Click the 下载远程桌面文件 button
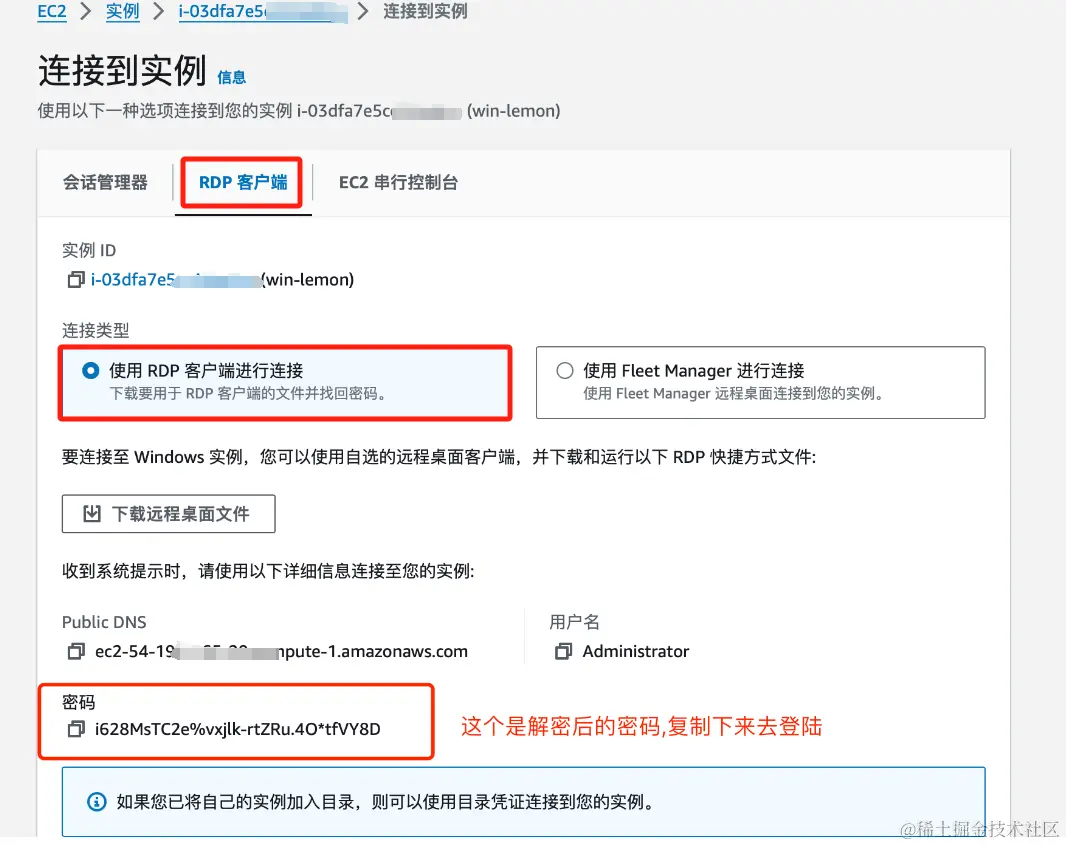Viewport: 1066px width, 846px height. point(168,513)
